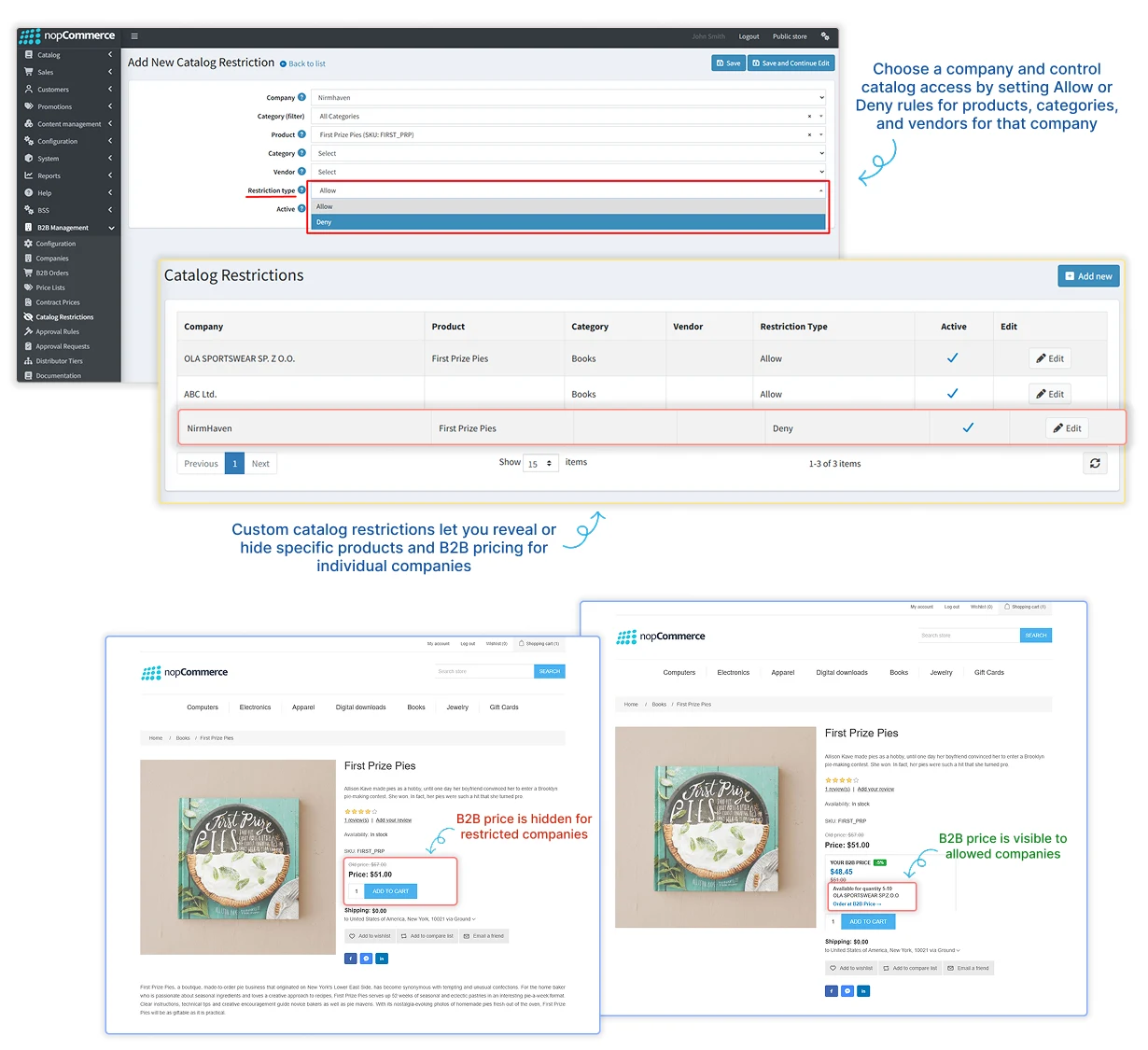Screen dimensions: 1148x1050
Task: Click Add to Cart in visible-B2B-price storefront
Action: click(868, 921)
